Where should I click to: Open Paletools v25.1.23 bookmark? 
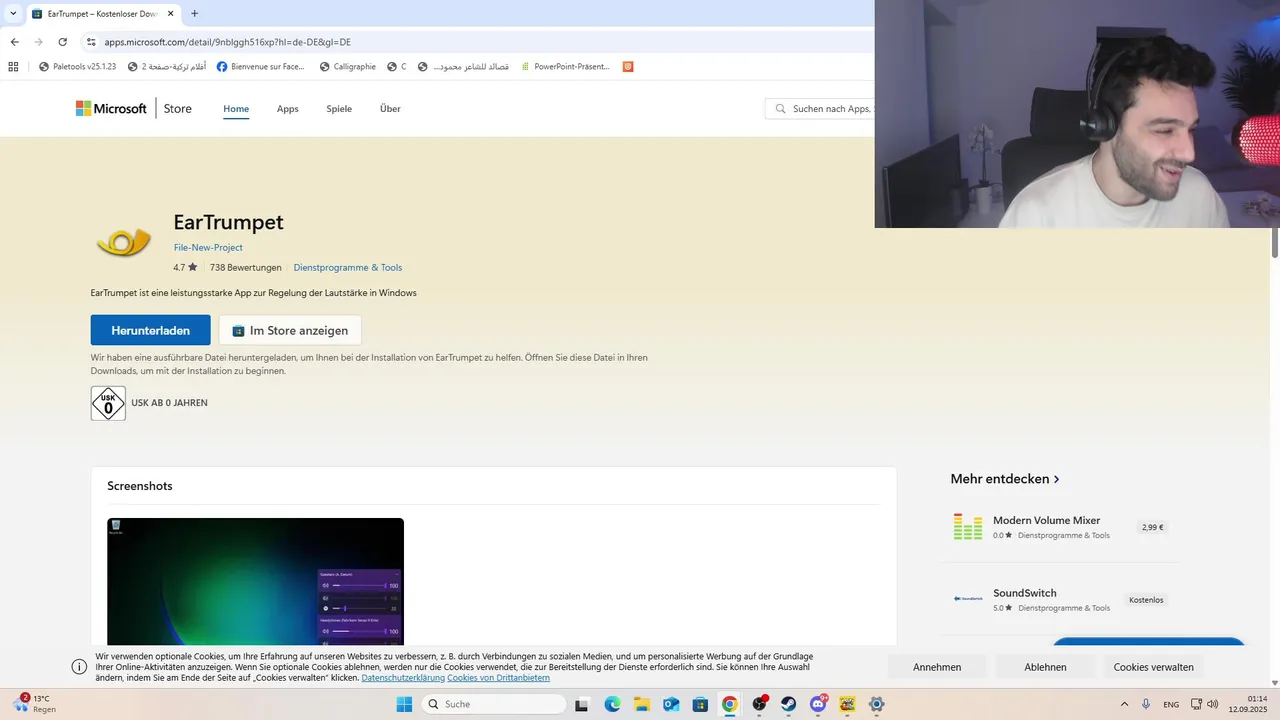pos(77,67)
